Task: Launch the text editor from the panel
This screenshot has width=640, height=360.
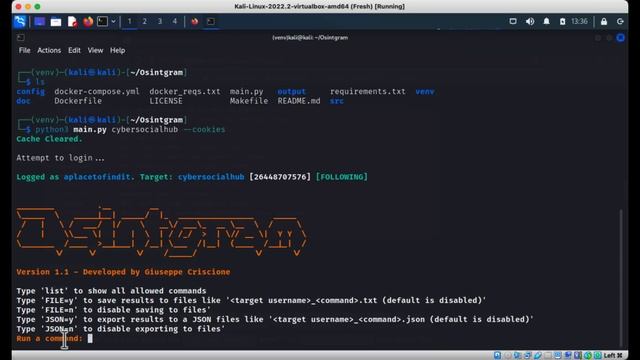Action: pyautogui.click(x=72, y=22)
